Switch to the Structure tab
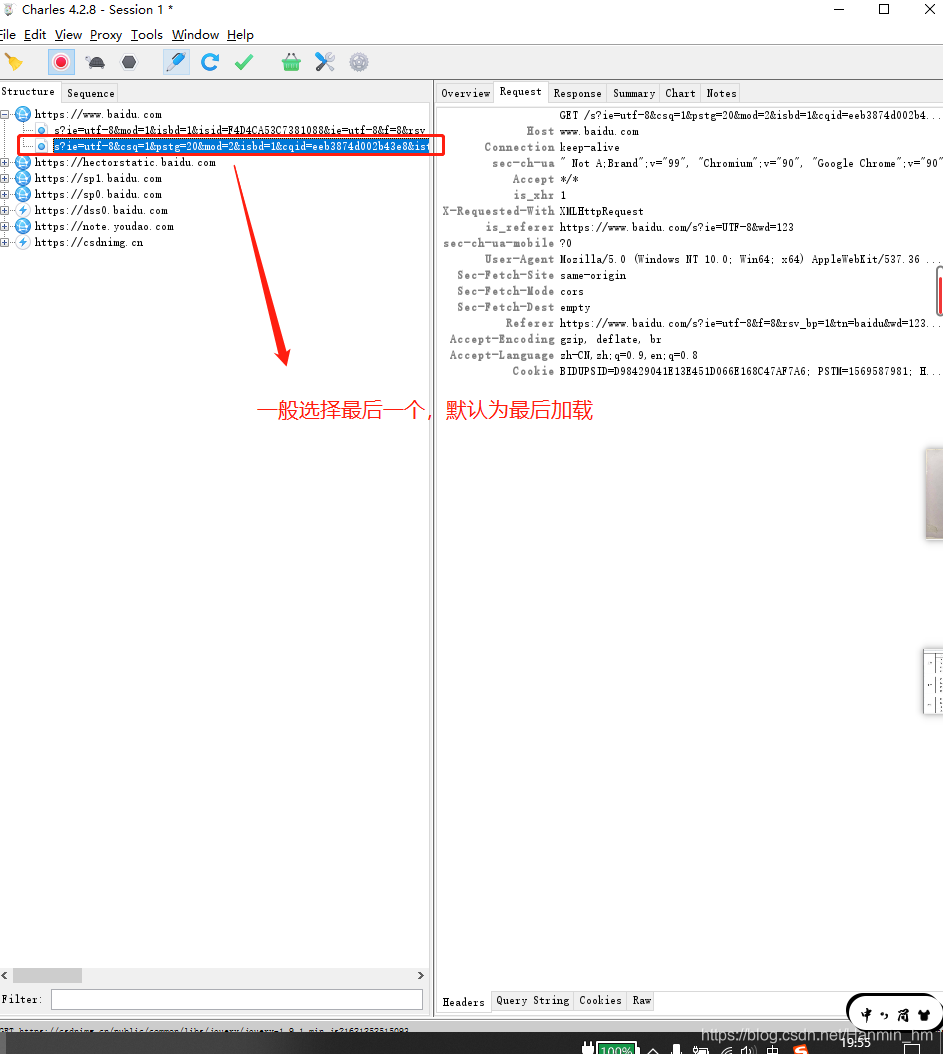 click(x=28, y=91)
